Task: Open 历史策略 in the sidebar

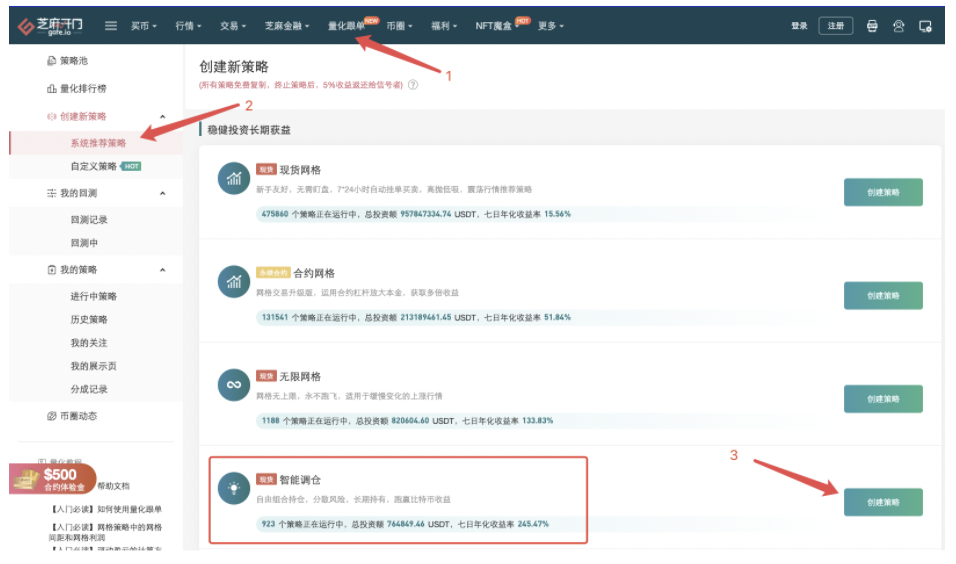Action: (x=89, y=319)
